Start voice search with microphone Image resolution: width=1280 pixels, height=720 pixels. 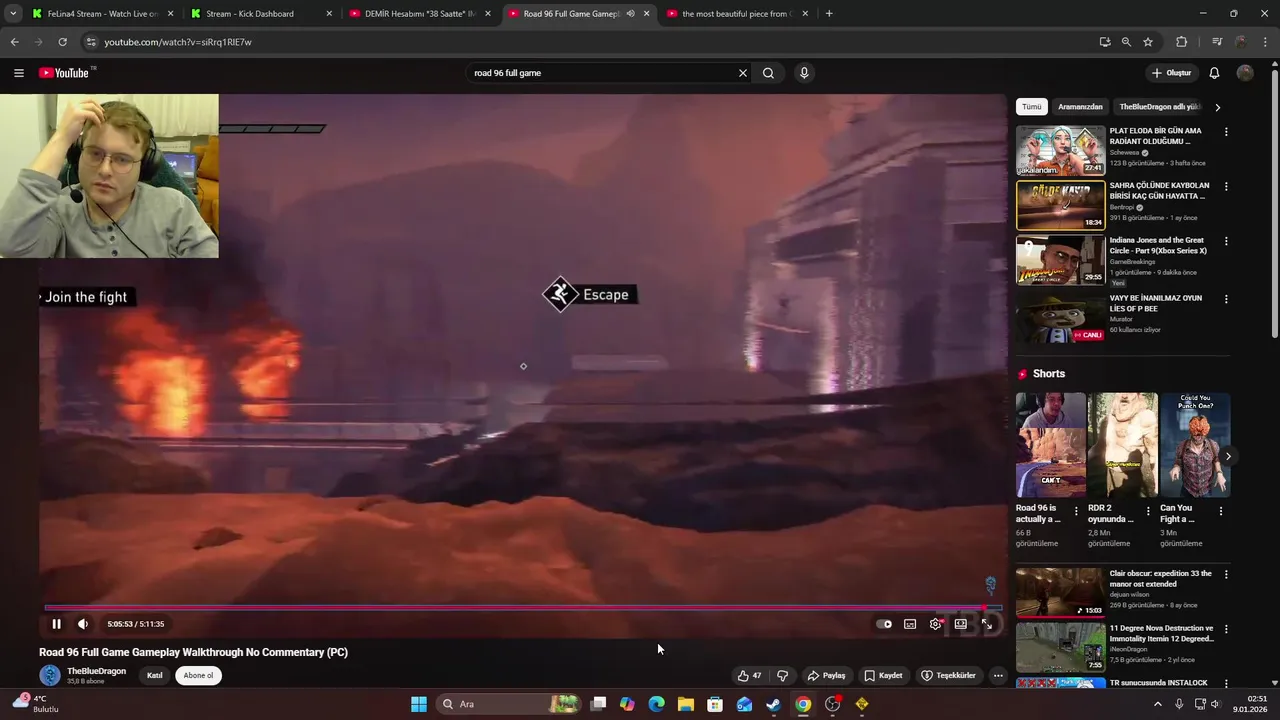click(804, 73)
